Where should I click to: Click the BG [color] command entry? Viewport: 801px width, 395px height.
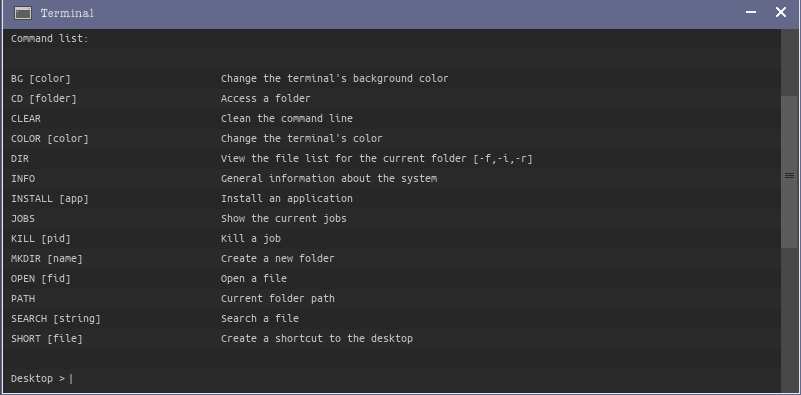click(41, 79)
